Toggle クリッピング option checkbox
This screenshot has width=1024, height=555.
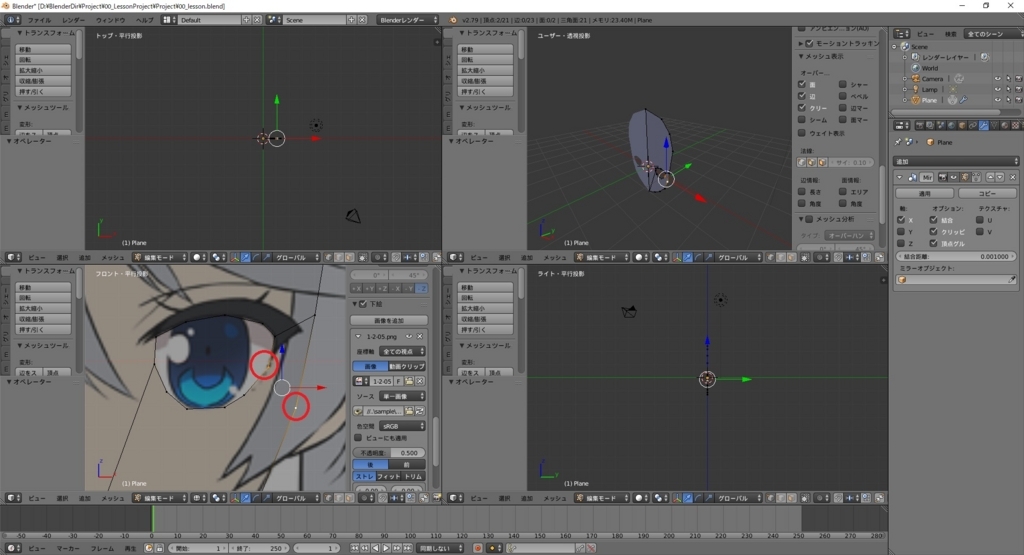(x=933, y=232)
